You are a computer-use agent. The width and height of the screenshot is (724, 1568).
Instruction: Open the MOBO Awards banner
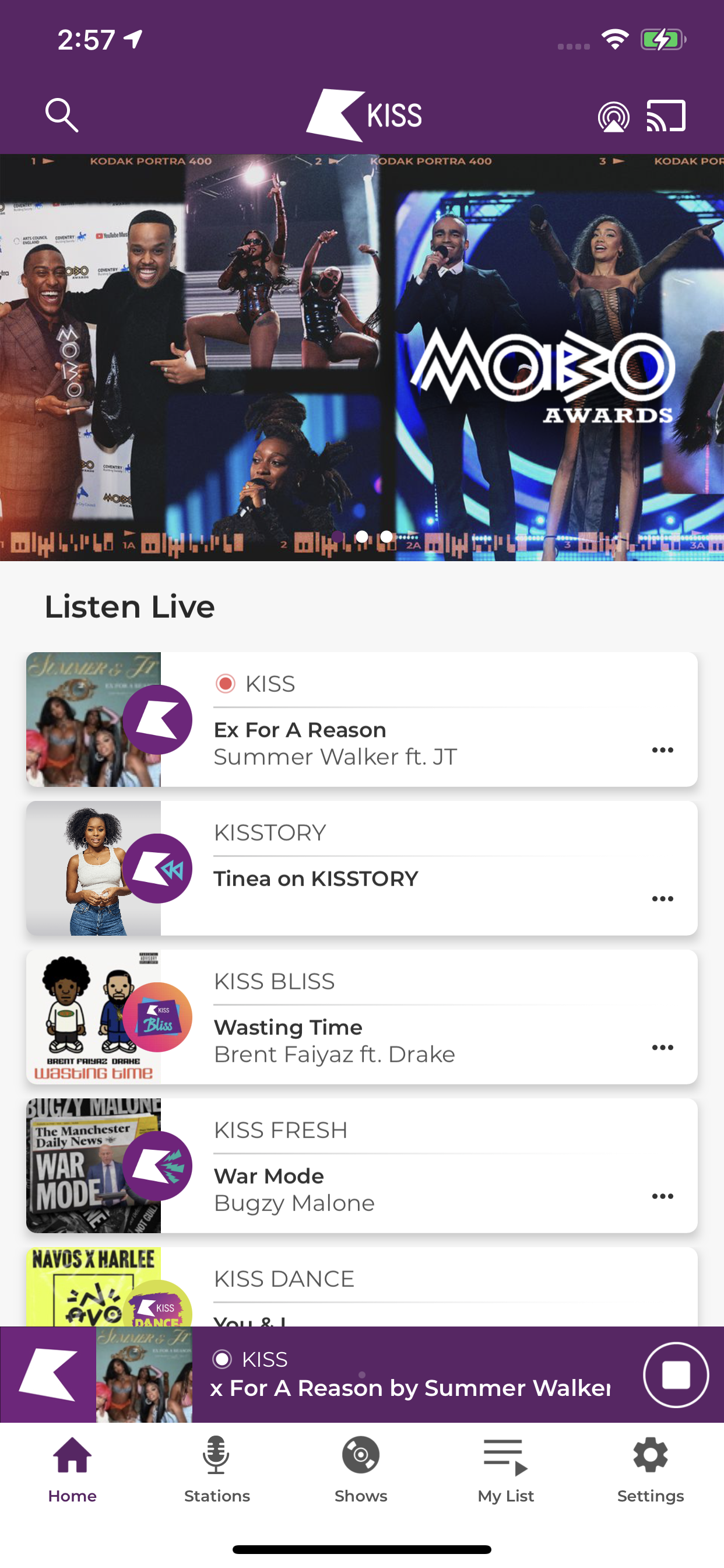point(362,358)
